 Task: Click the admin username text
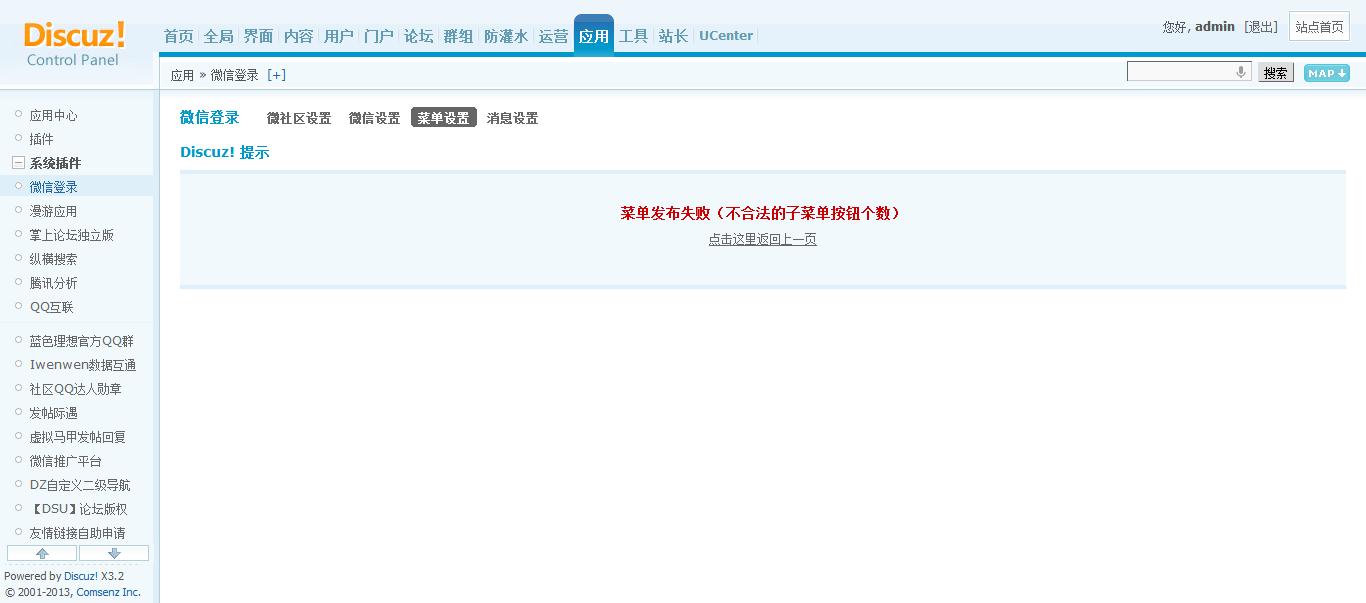(x=1215, y=27)
